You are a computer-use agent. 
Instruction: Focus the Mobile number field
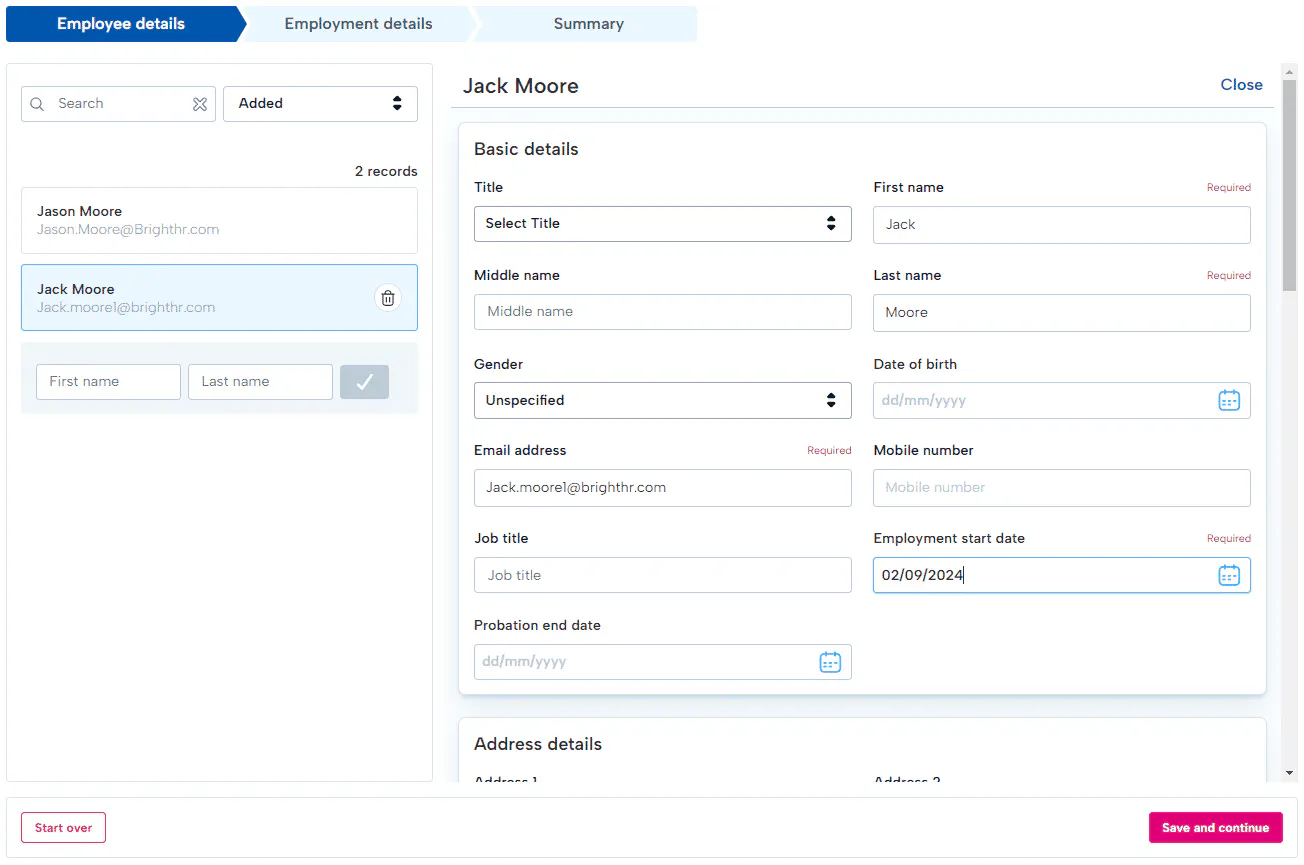click(1061, 488)
